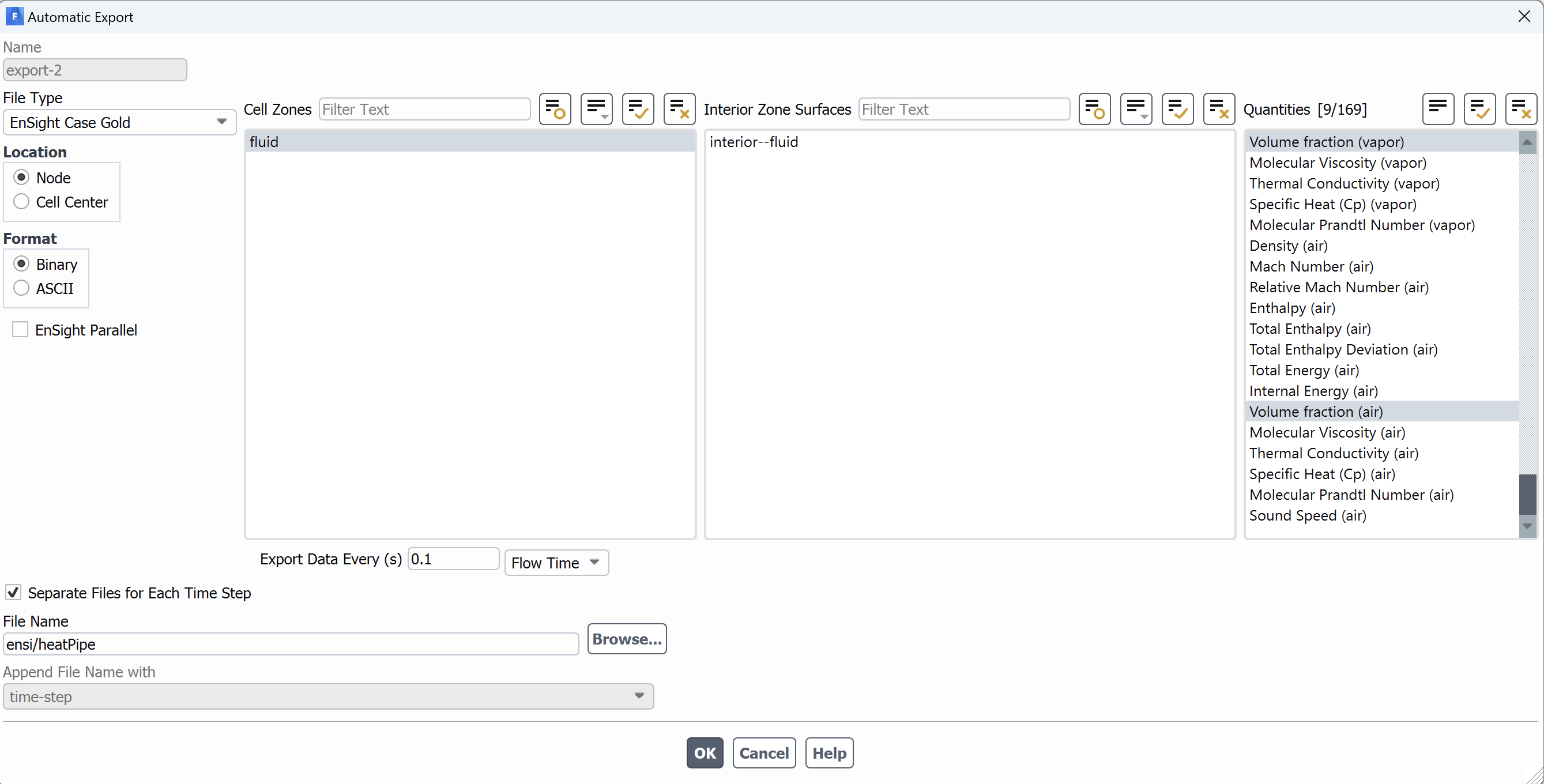Click the Fluent icon in the title bar
Viewport: 1544px width, 784px height.
pyautogui.click(x=14, y=16)
